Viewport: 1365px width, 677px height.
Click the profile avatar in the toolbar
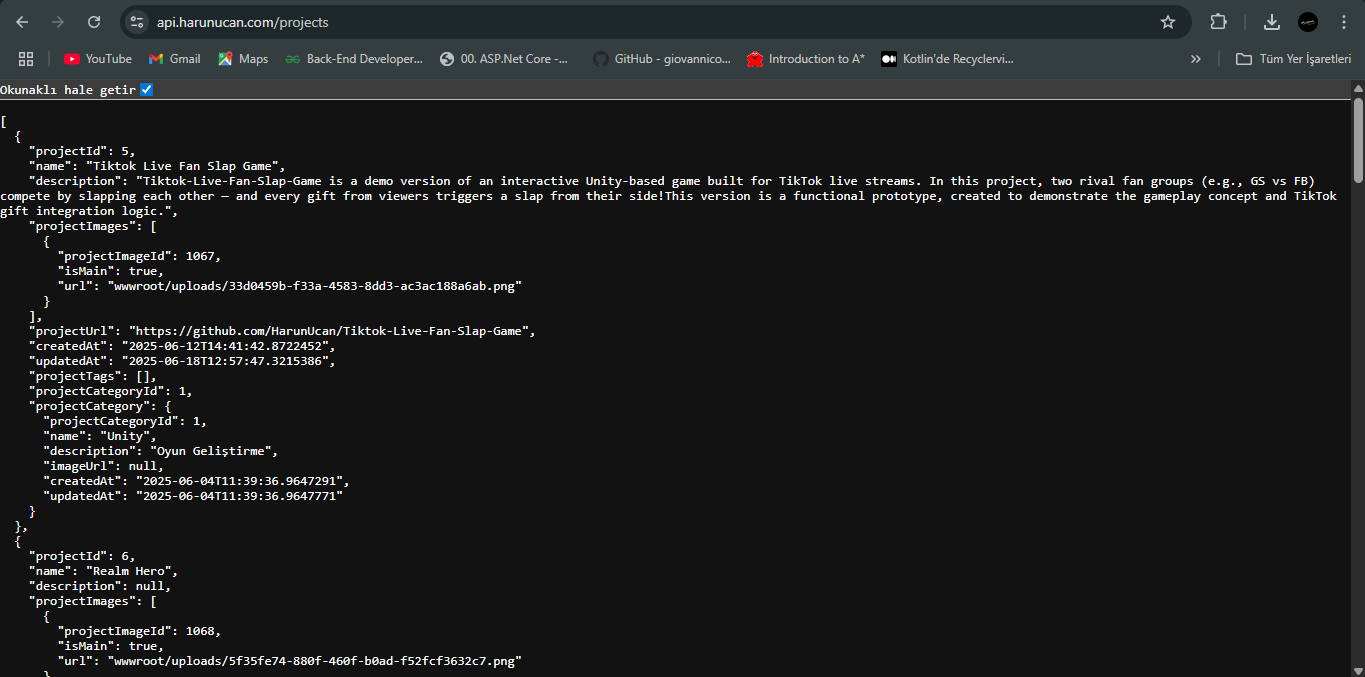pos(1308,21)
